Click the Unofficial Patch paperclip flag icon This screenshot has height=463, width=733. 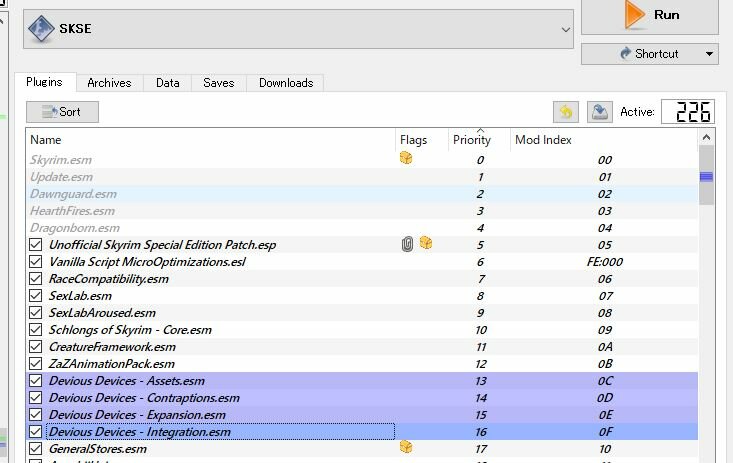407,244
